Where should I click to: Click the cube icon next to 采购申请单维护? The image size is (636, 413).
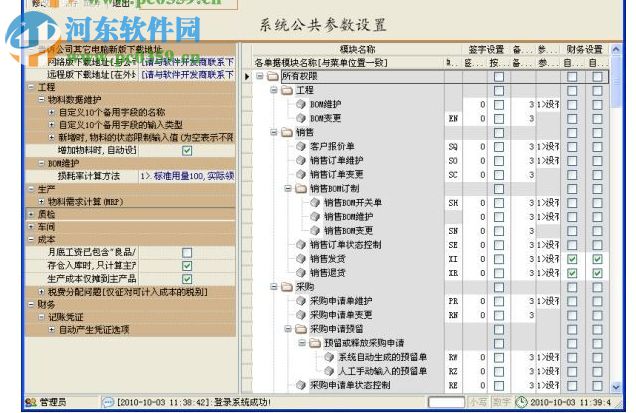pyautogui.click(x=301, y=301)
